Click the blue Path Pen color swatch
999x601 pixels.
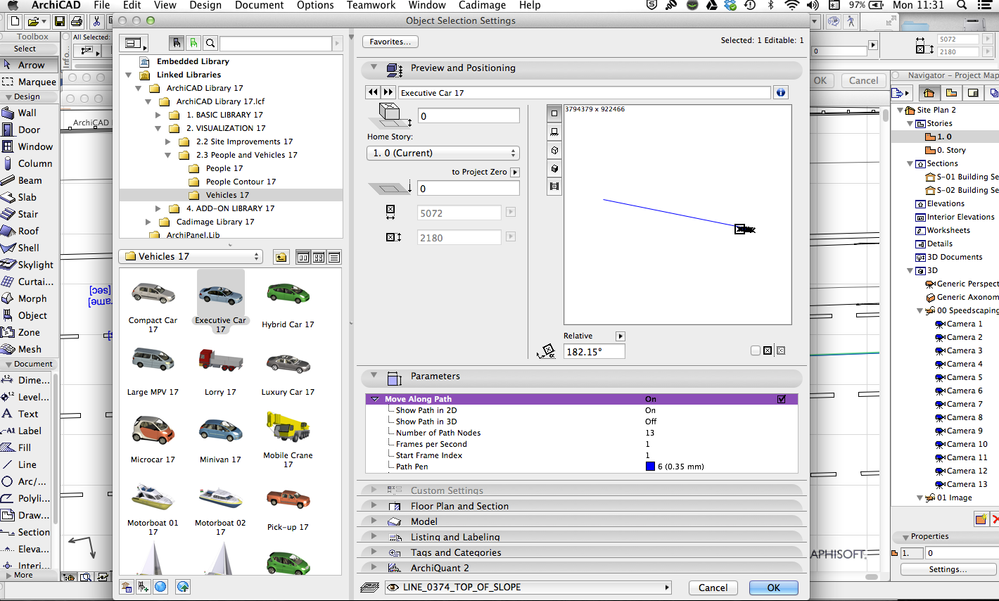[x=650, y=466]
